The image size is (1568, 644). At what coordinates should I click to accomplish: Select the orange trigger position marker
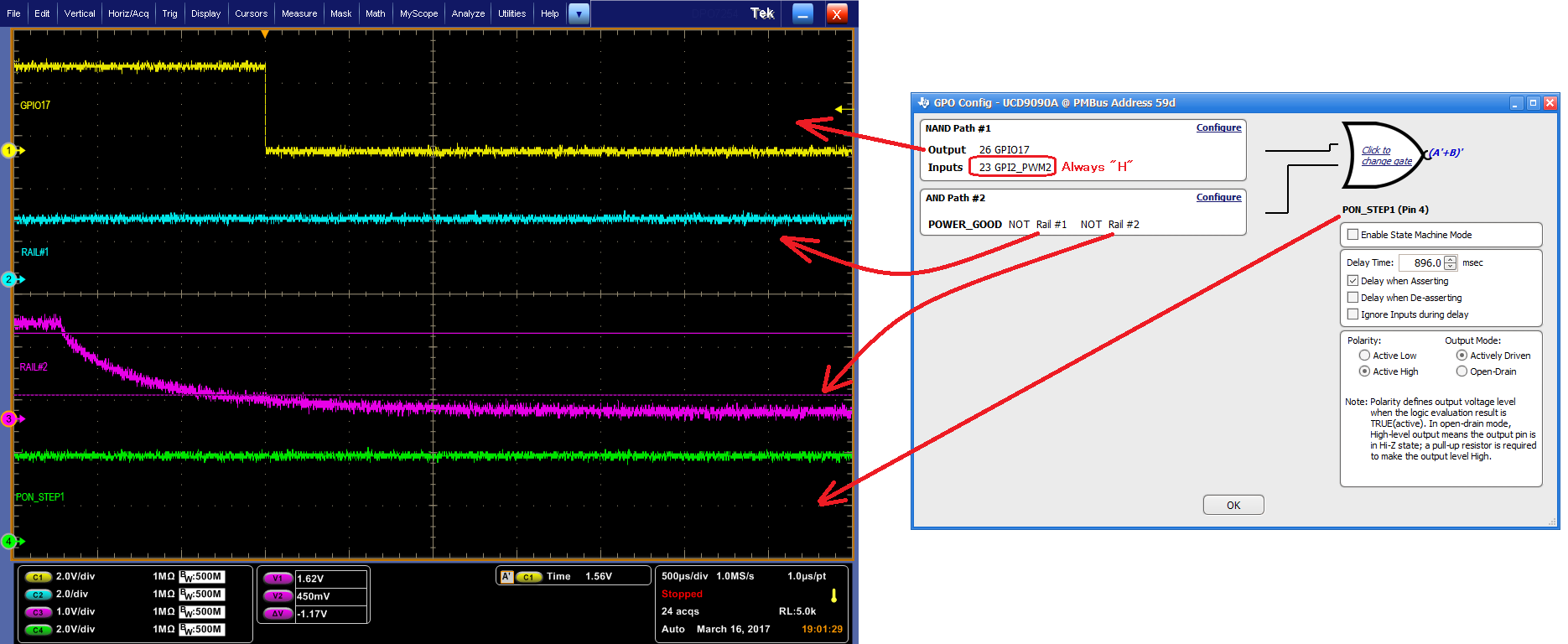265,34
